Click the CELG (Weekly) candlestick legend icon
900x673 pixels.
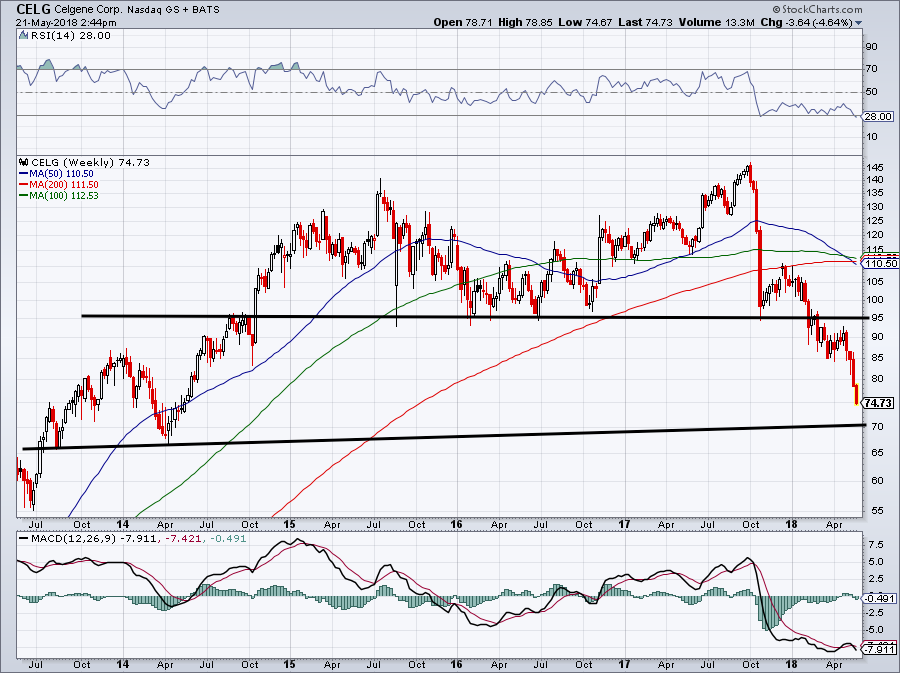click(24, 162)
